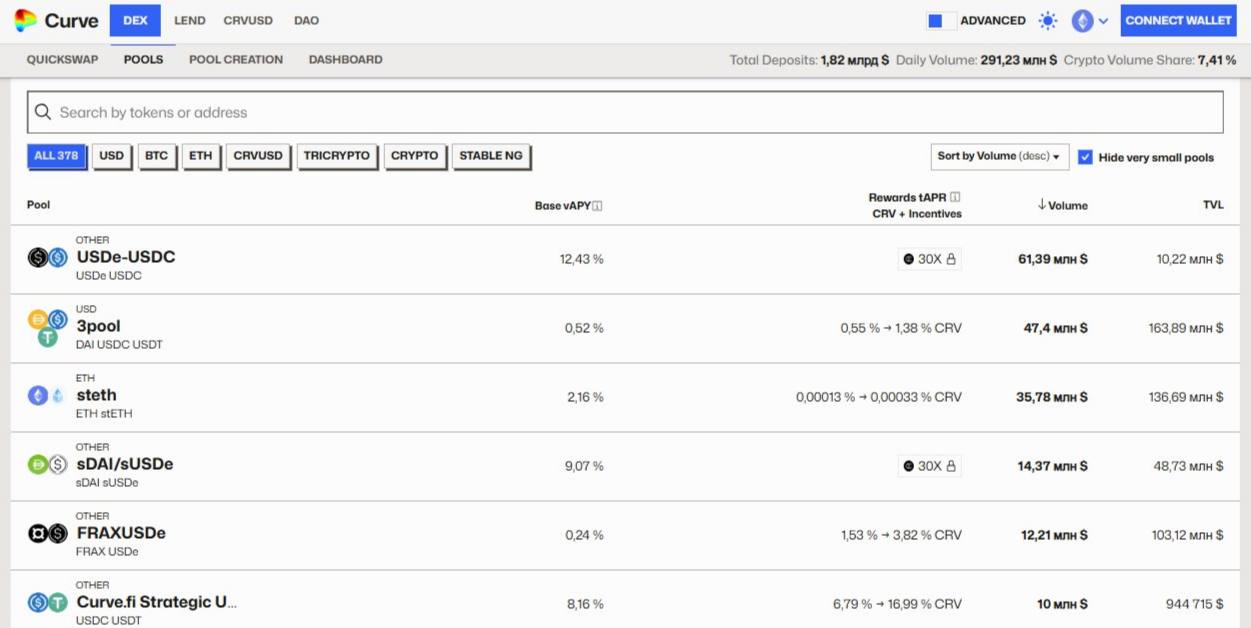Click the steth pool token icons

point(47,396)
